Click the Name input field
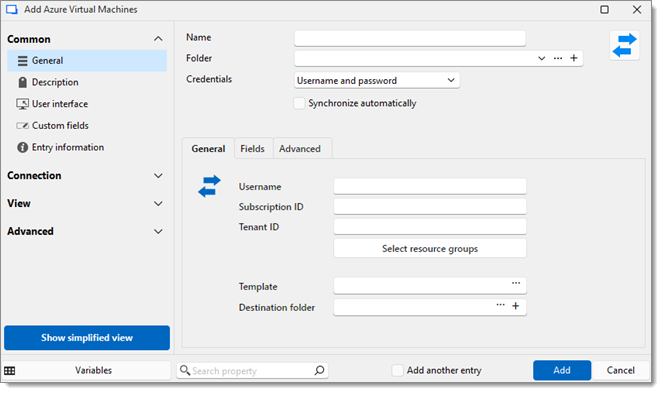 coord(410,38)
